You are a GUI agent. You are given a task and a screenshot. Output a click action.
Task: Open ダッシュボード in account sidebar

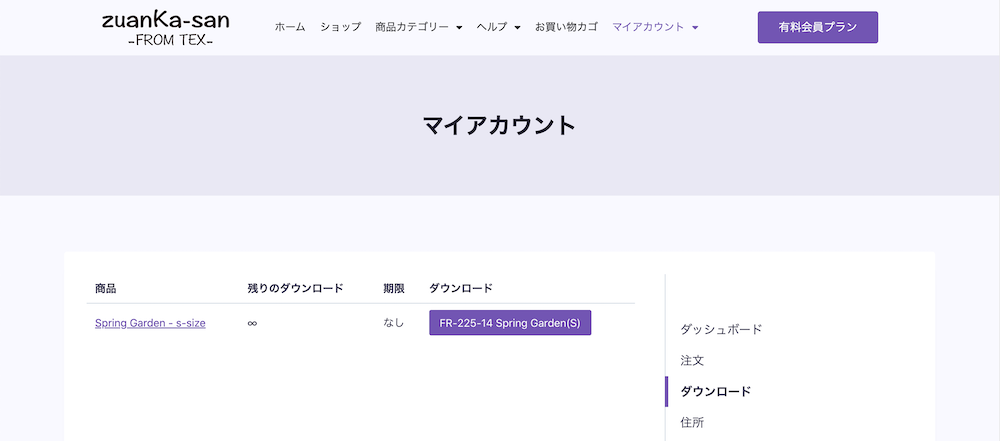pos(721,330)
